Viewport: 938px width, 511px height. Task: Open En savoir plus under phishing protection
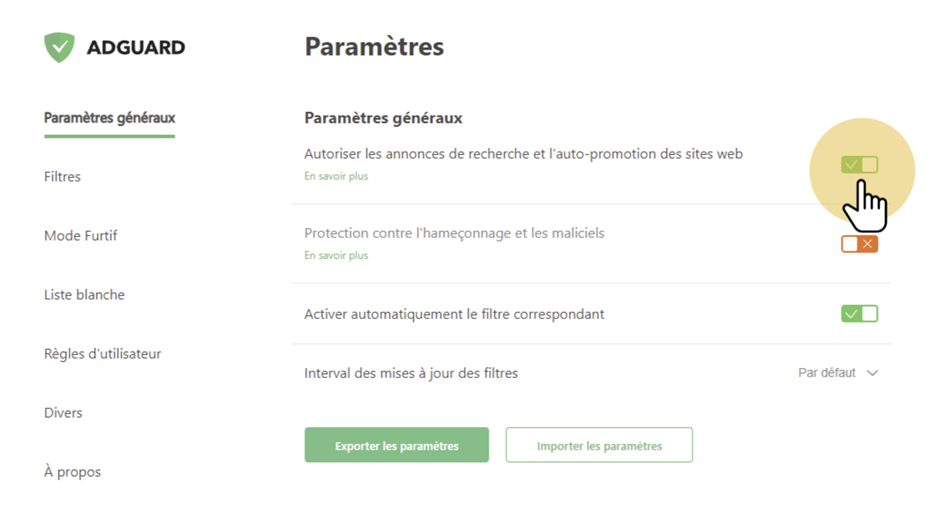pos(336,256)
